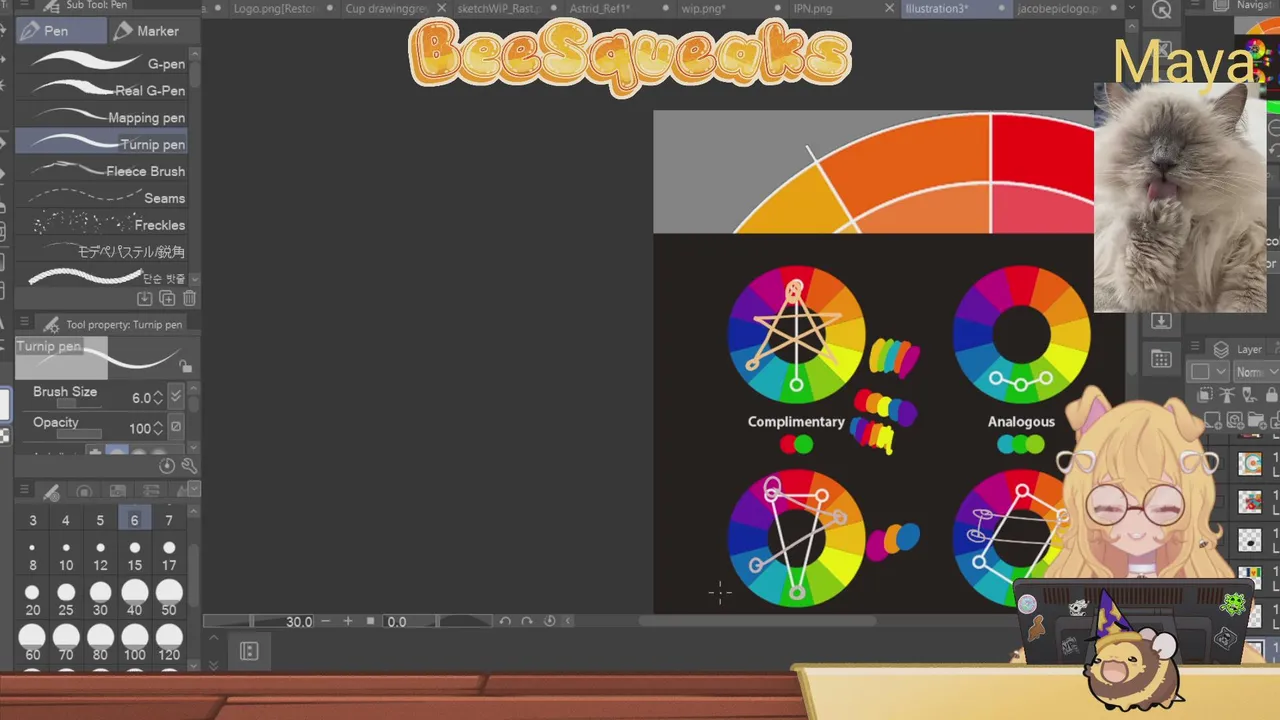The image size is (1280, 720).
Task: Click the zoom in plus button
Action: tap(348, 621)
